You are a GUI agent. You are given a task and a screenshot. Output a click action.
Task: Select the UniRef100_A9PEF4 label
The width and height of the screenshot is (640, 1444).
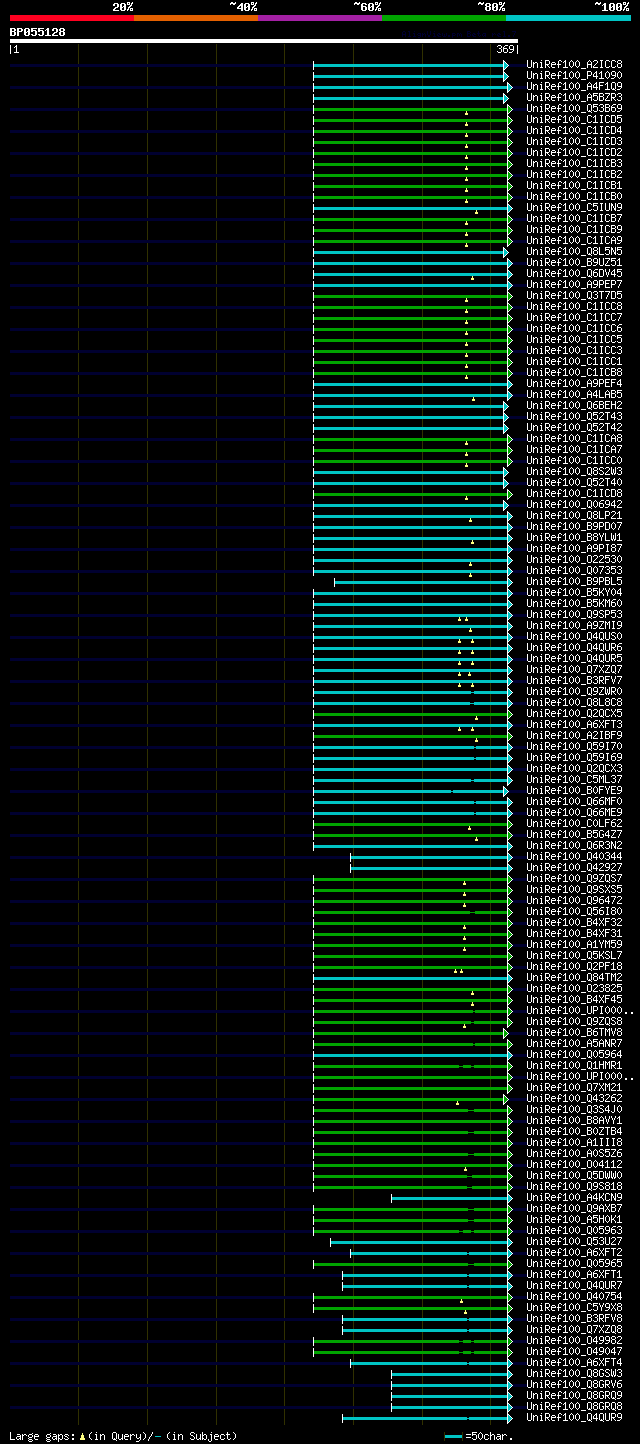(x=574, y=383)
